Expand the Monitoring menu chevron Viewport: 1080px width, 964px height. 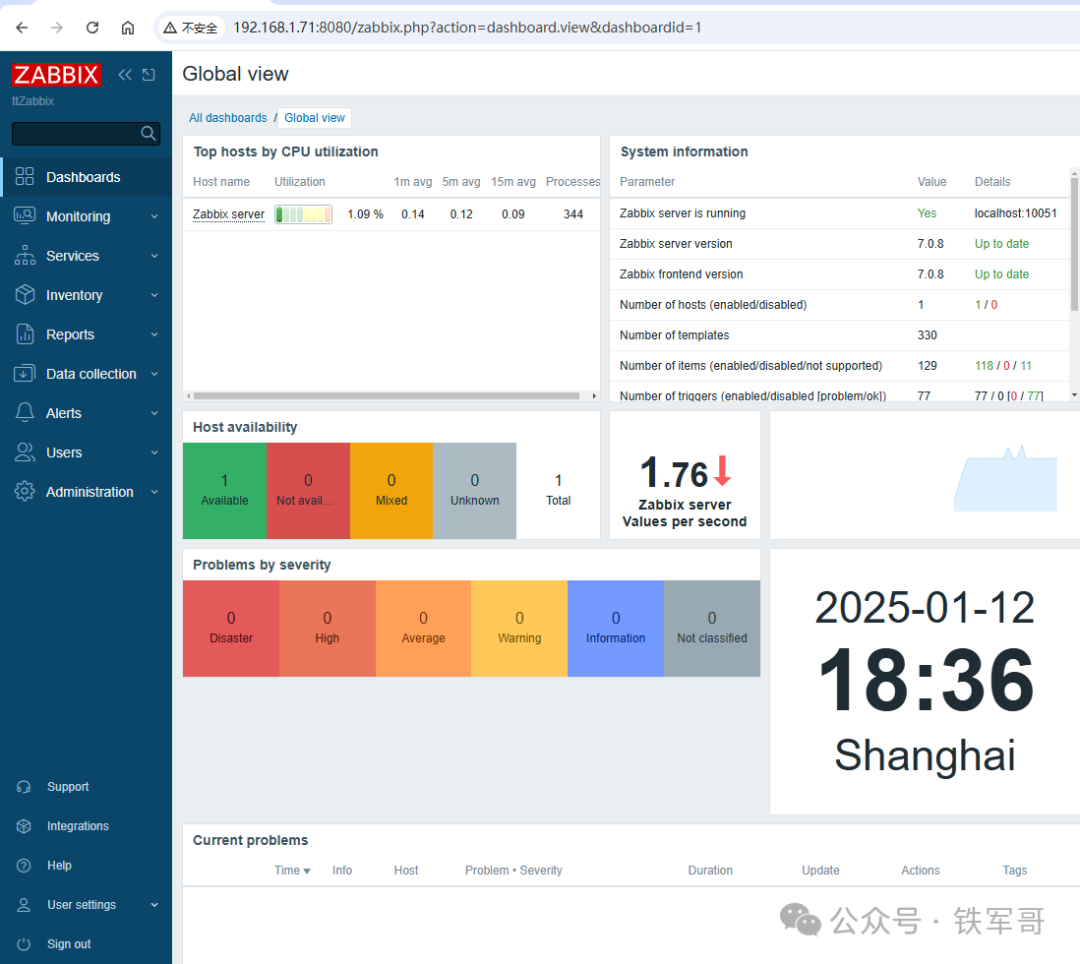click(154, 216)
